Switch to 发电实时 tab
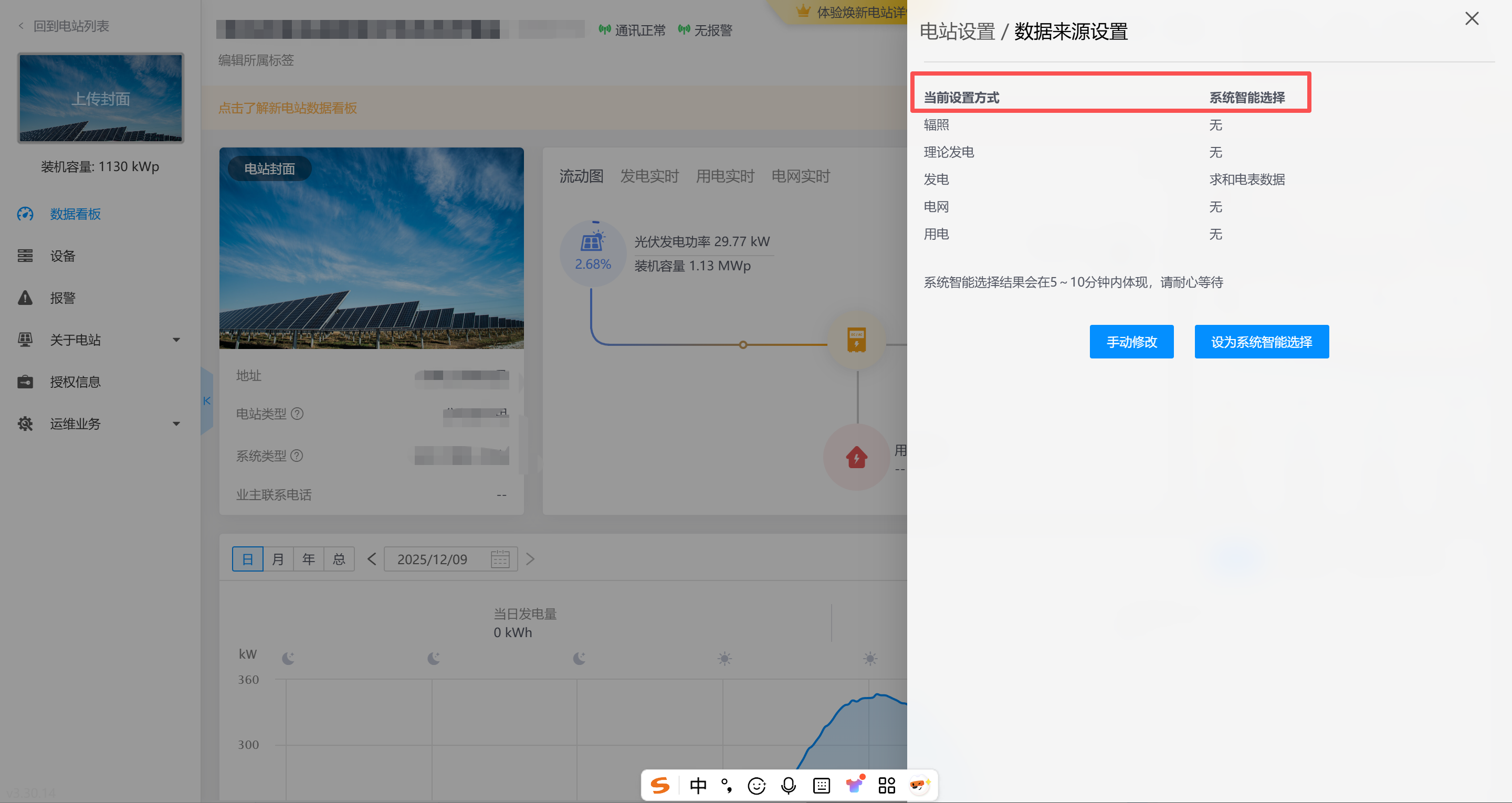Viewport: 1512px width, 803px height. click(x=649, y=176)
